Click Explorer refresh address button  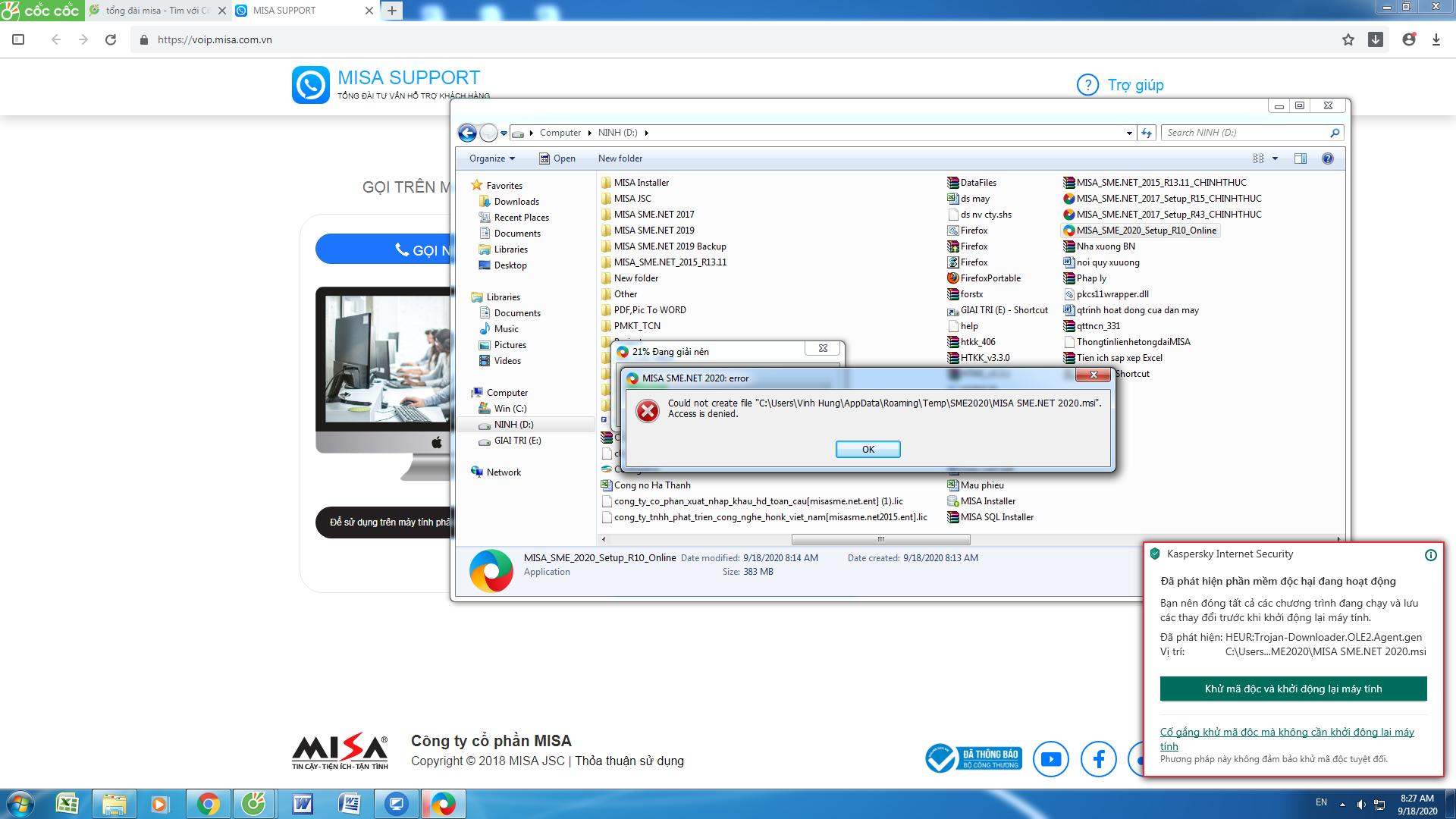1147,133
